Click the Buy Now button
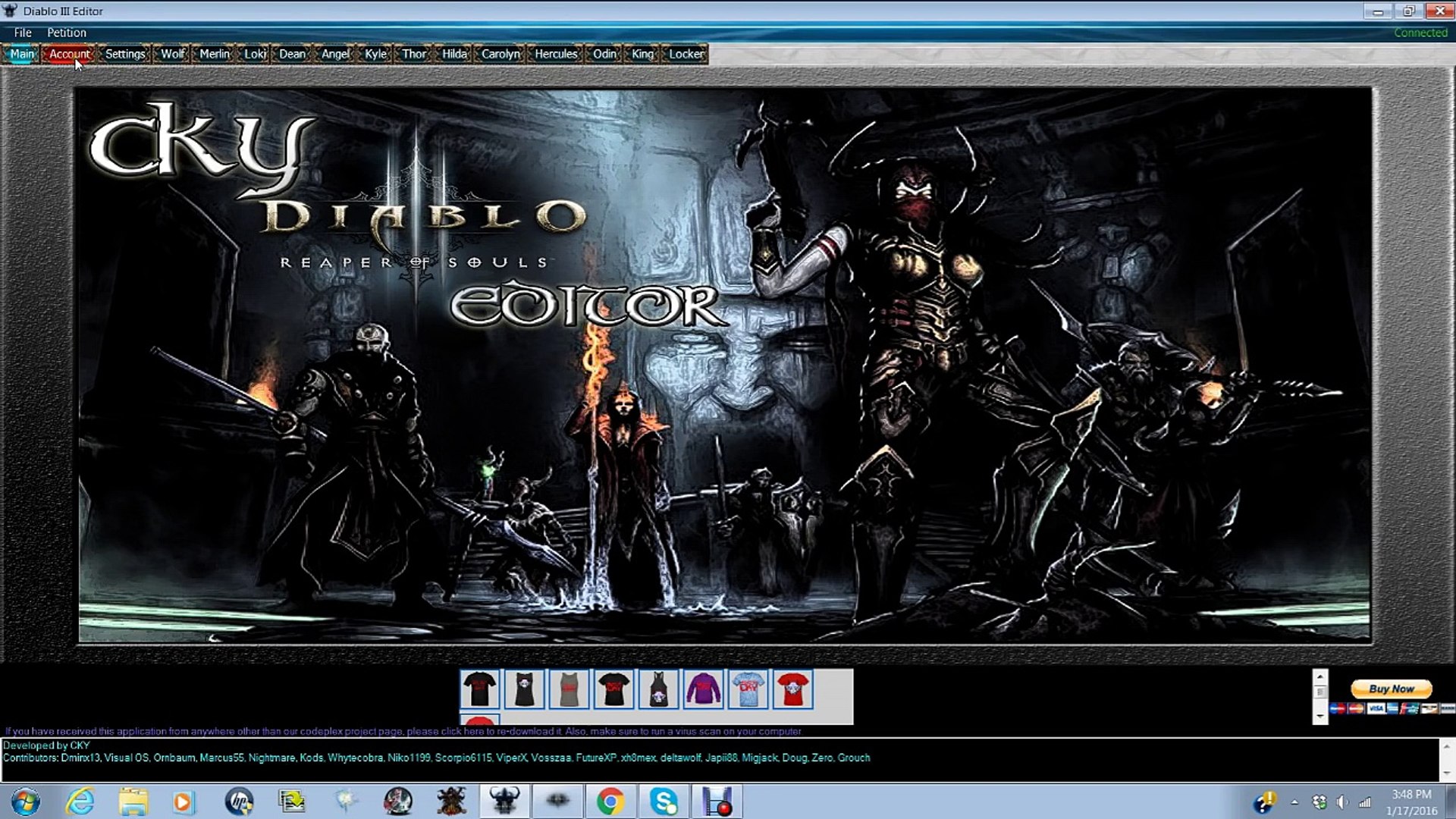Viewport: 1456px width, 819px height. pyautogui.click(x=1391, y=688)
